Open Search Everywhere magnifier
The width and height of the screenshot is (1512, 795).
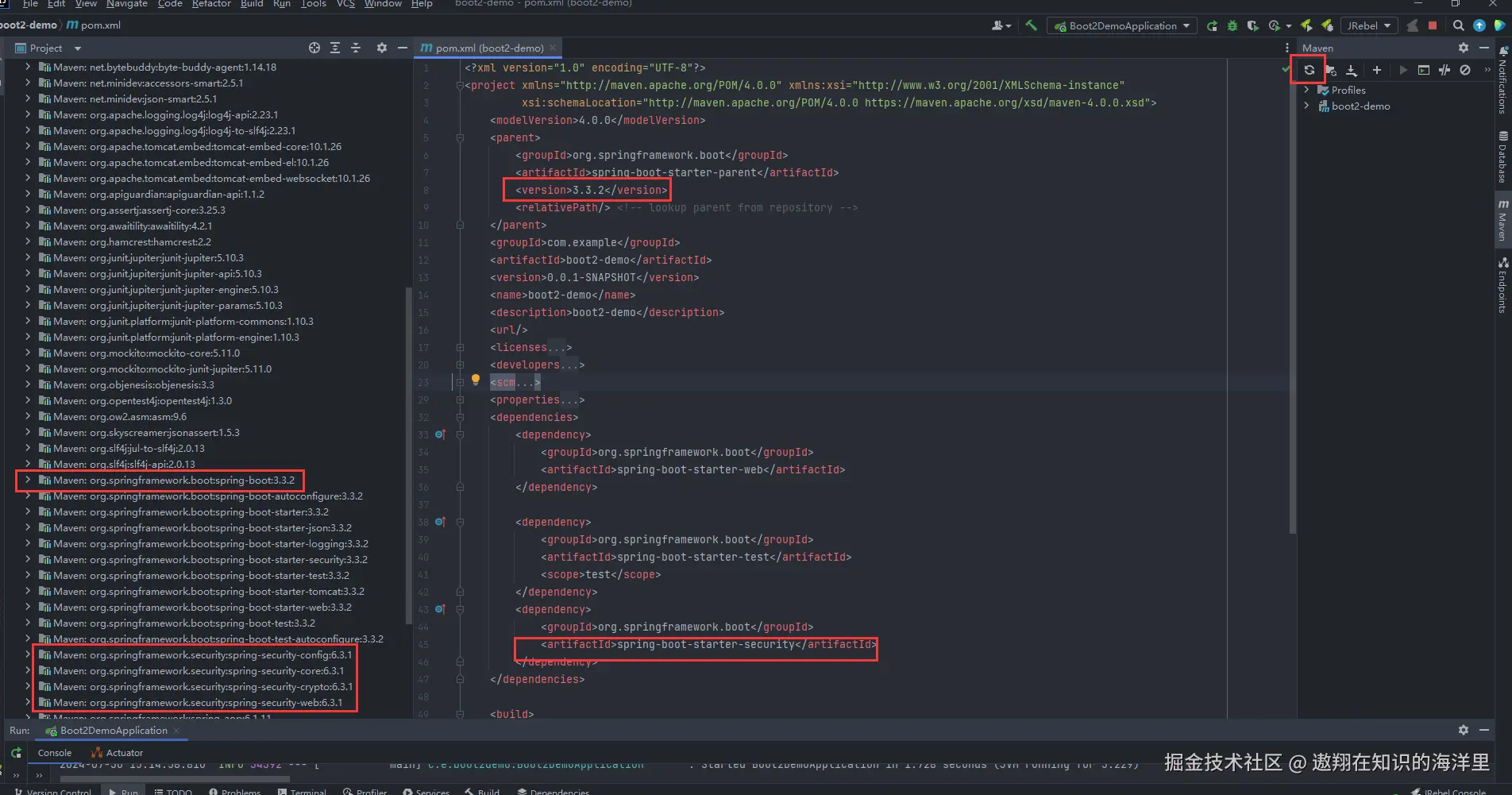click(1459, 25)
